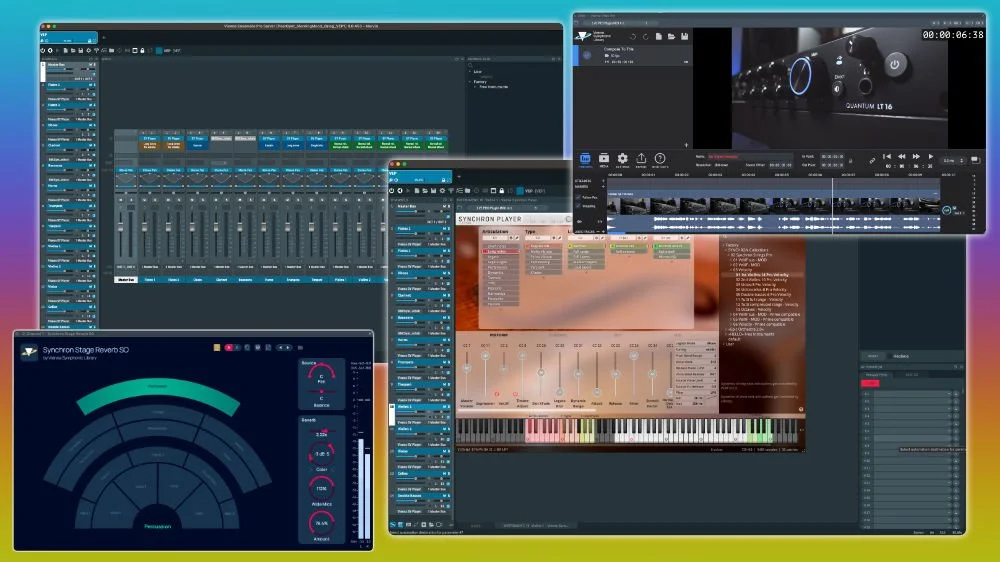
Task: Click save disk icon in video editor
Action: (684, 37)
